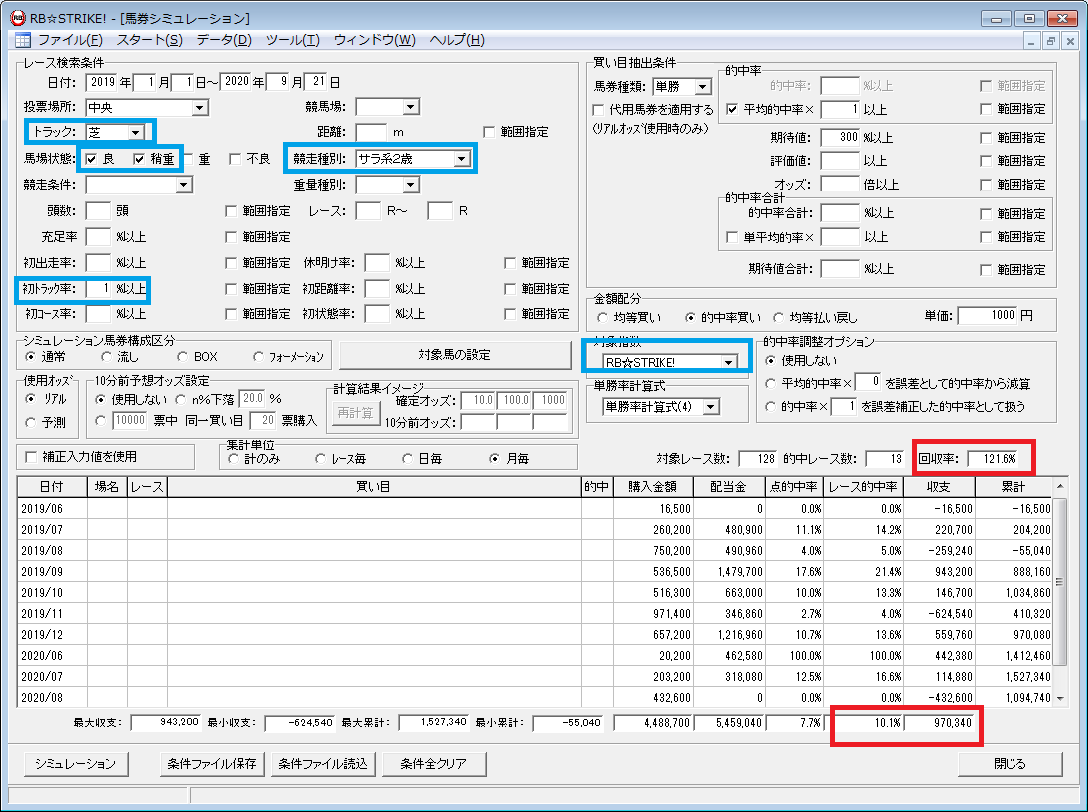Uncheck the 良 track condition checkbox
The height and width of the screenshot is (812, 1088).
click(91, 159)
